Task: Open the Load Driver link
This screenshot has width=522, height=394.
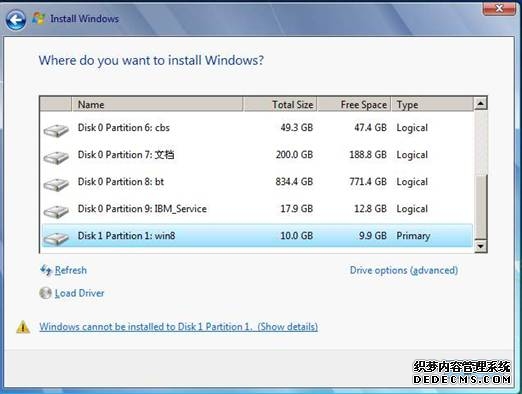Action: (79, 293)
